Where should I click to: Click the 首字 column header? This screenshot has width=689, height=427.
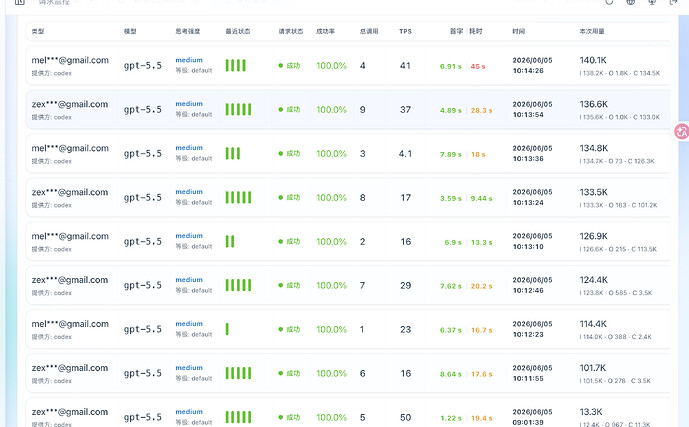click(457, 32)
